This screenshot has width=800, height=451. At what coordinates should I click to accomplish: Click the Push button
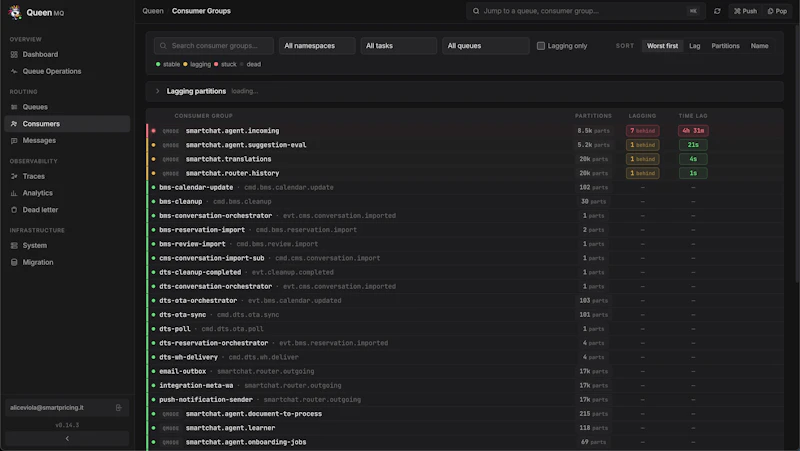(x=745, y=11)
